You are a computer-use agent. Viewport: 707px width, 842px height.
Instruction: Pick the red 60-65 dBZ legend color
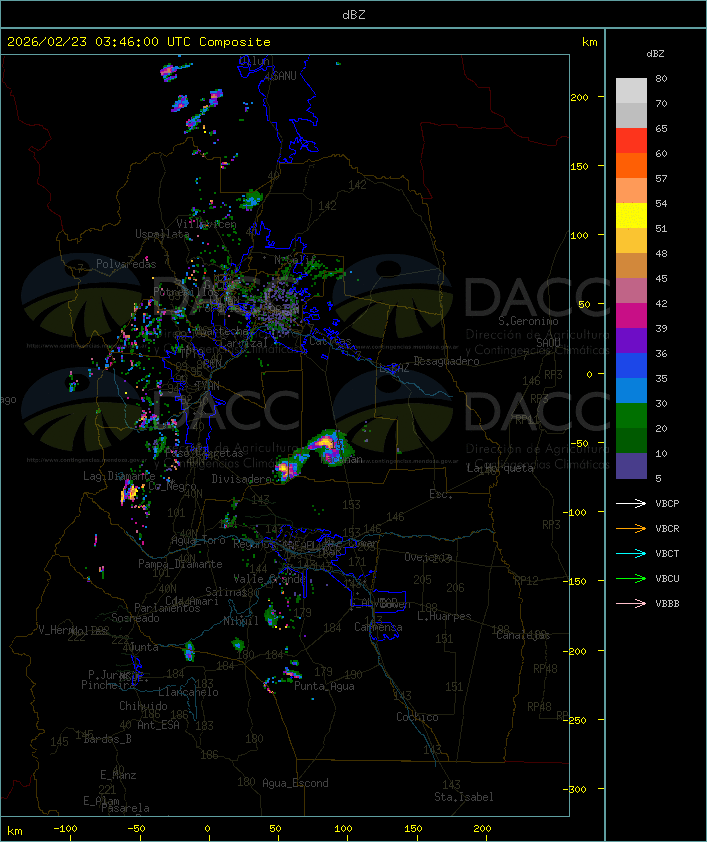pyautogui.click(x=631, y=141)
